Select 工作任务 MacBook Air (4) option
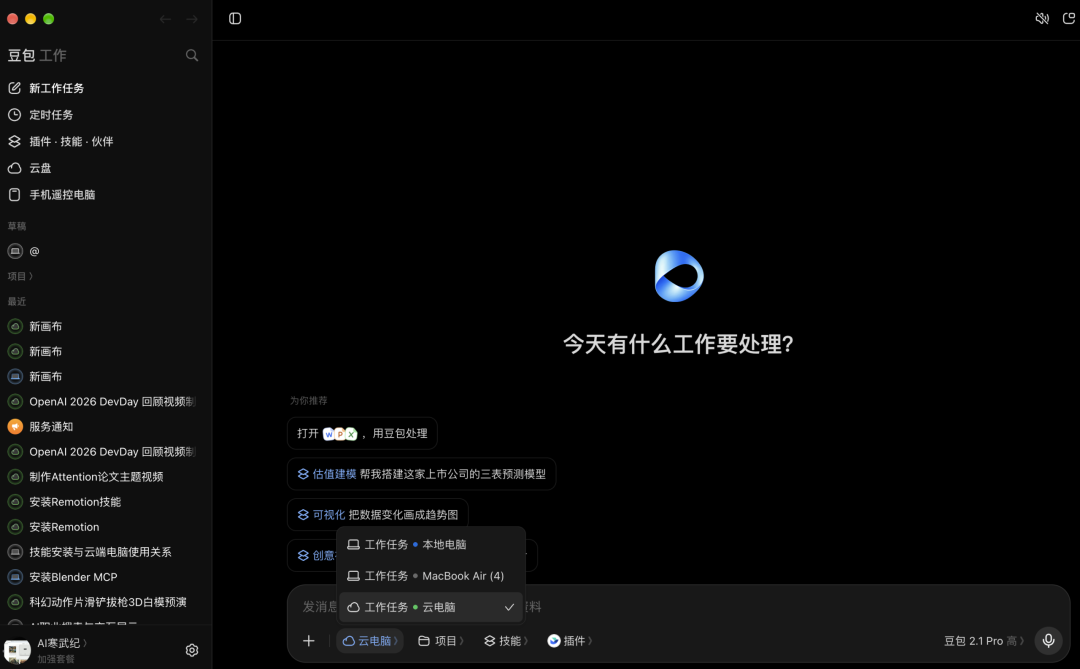The width and height of the screenshot is (1080, 669). pyautogui.click(x=431, y=576)
